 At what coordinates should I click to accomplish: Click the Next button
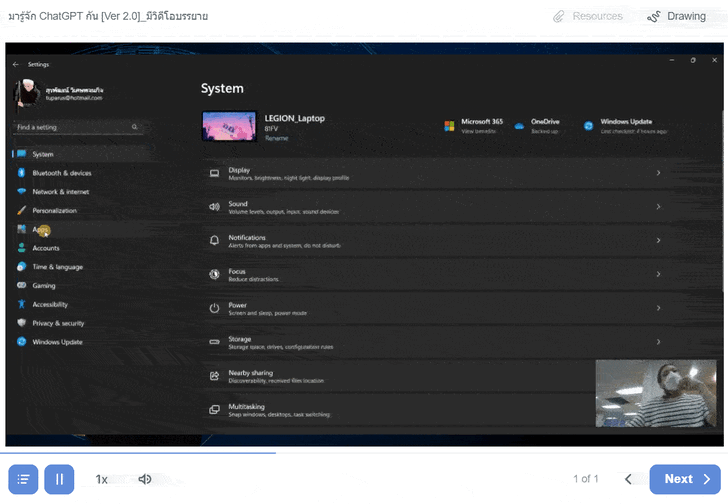pos(685,479)
